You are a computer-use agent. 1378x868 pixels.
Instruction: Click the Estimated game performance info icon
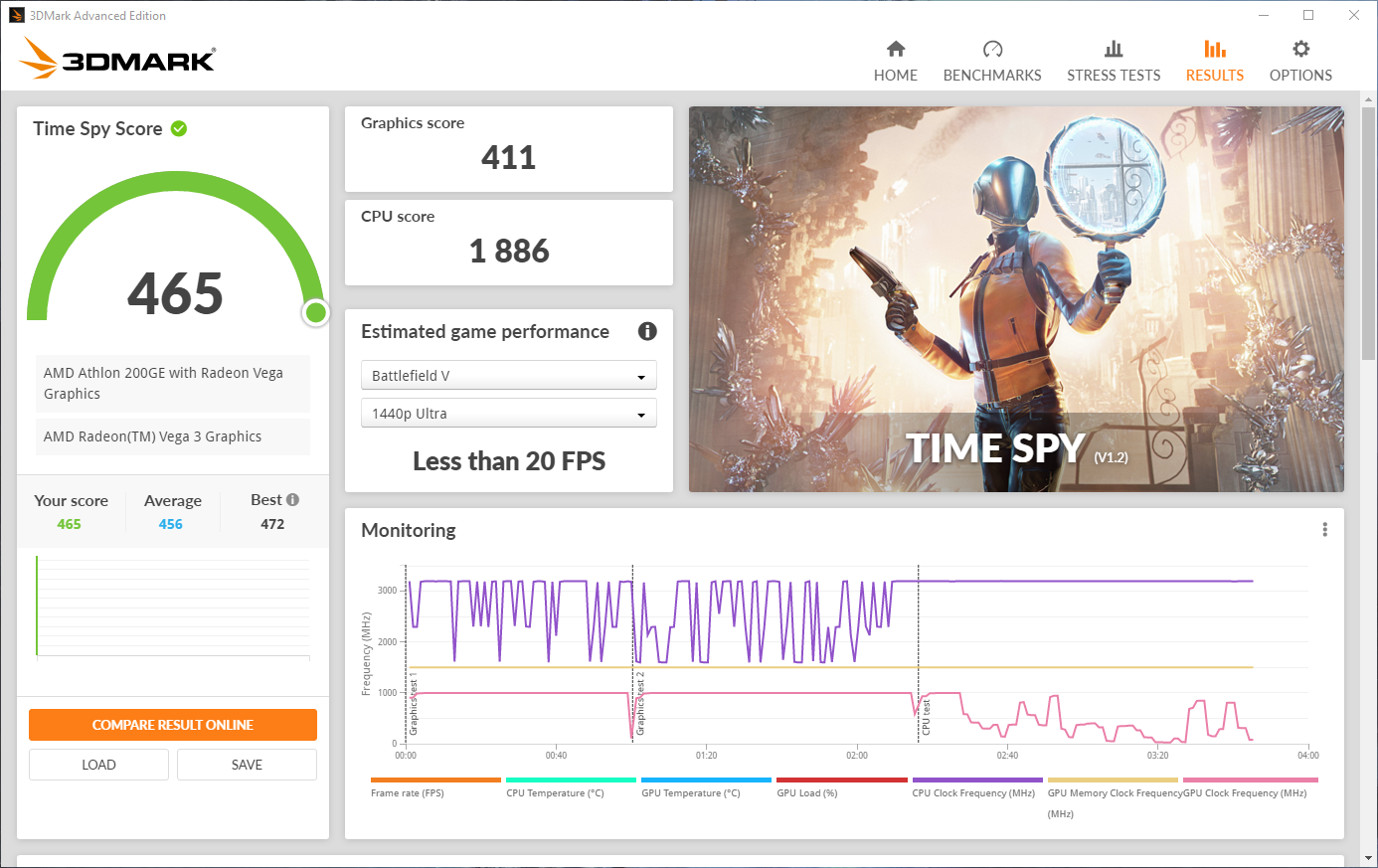click(647, 331)
